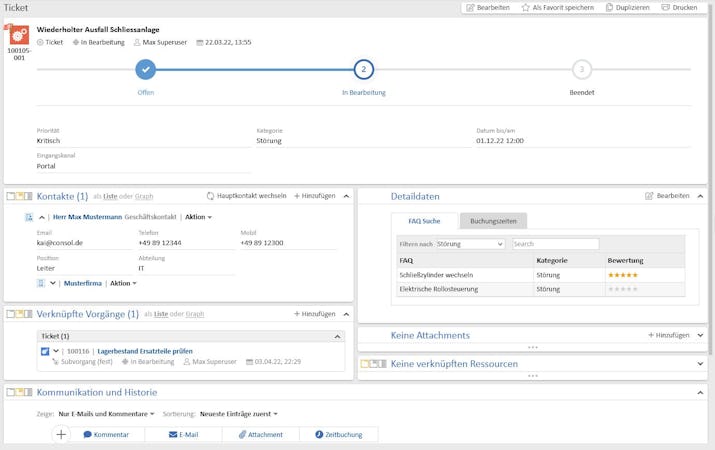Image resolution: width=715 pixels, height=450 pixels.
Task: Expand ticket 100116 details chevron
Action: (x=56, y=351)
